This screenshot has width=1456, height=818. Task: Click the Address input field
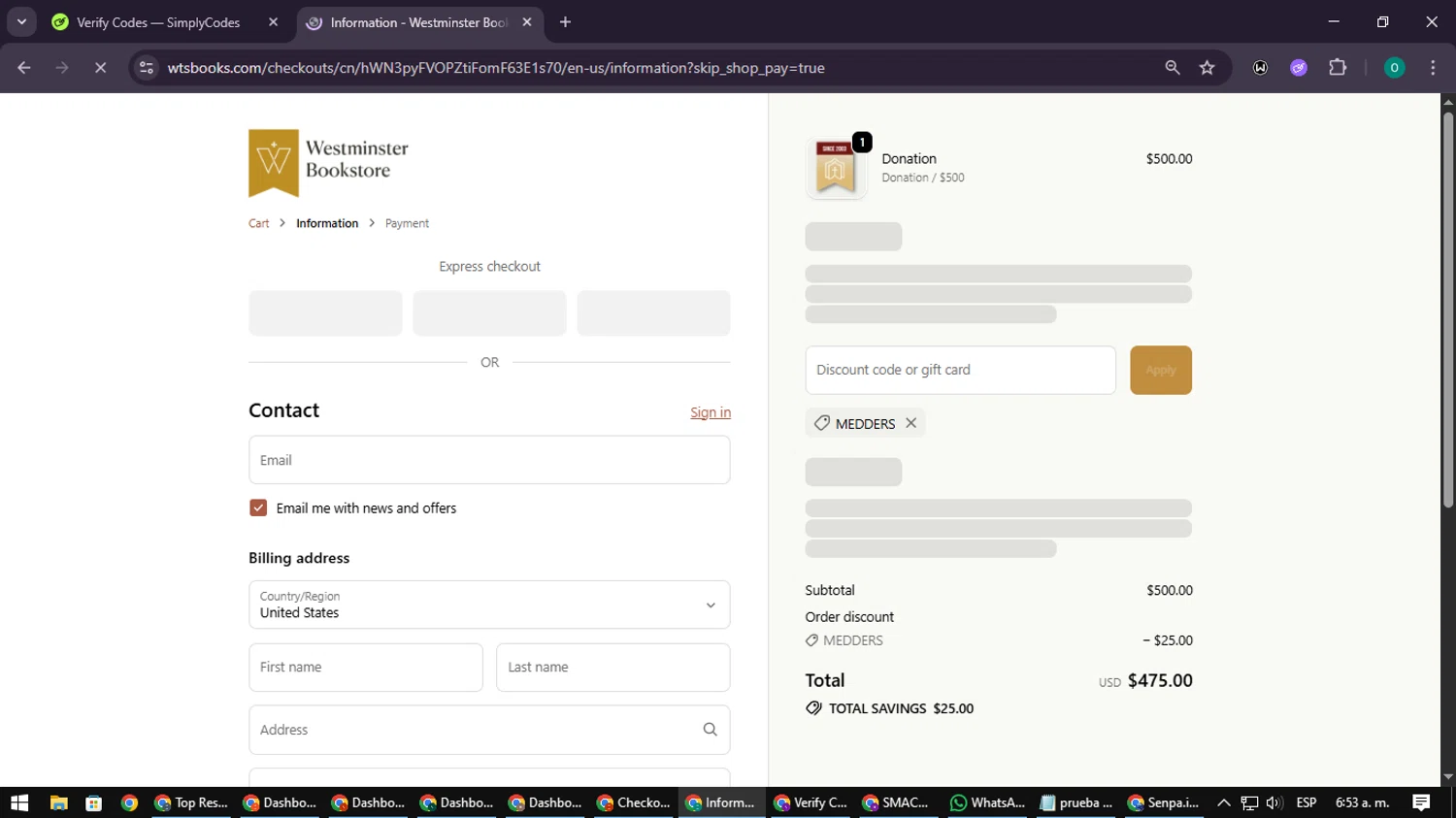pyautogui.click(x=489, y=730)
